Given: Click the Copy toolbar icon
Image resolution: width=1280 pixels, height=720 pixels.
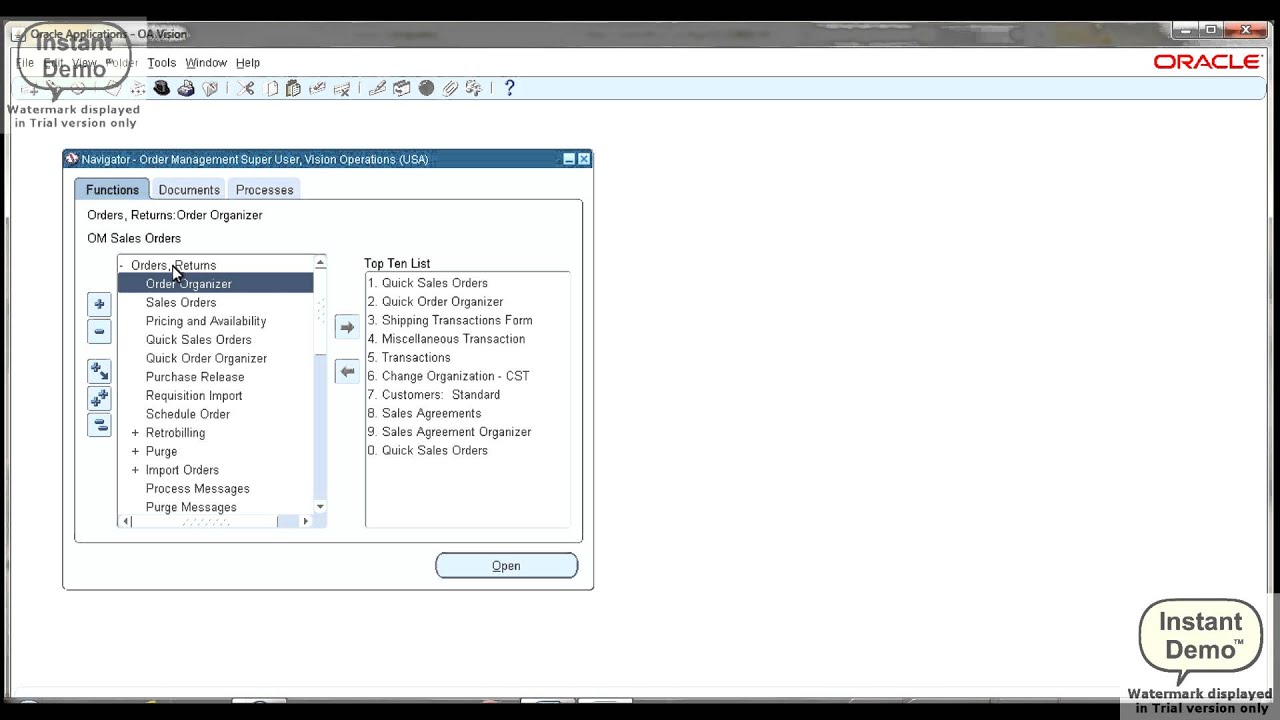Looking at the screenshot, I should click(x=272, y=88).
